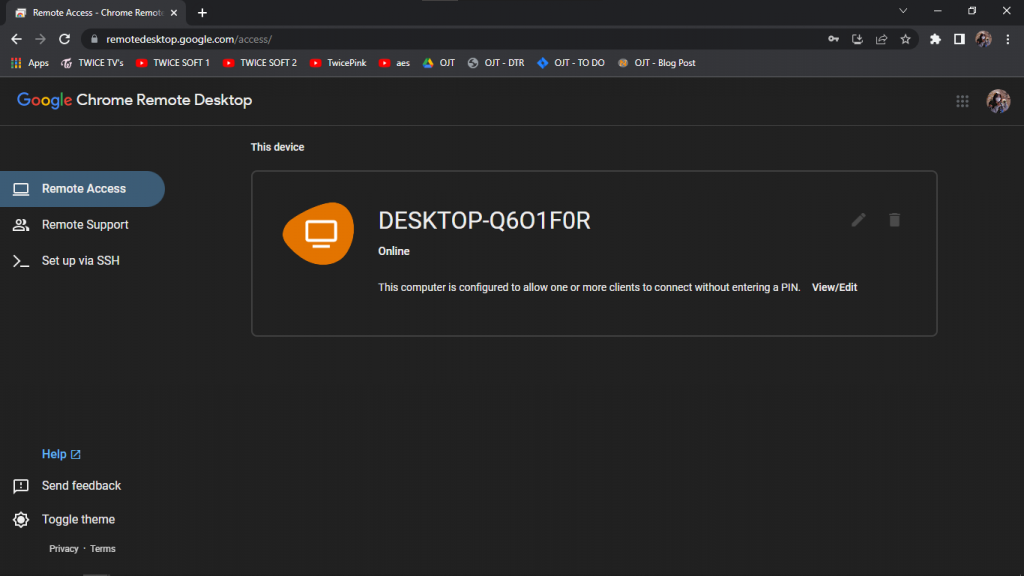Open Set up via SSH
Image resolution: width=1024 pixels, height=576 pixels.
tap(82, 261)
